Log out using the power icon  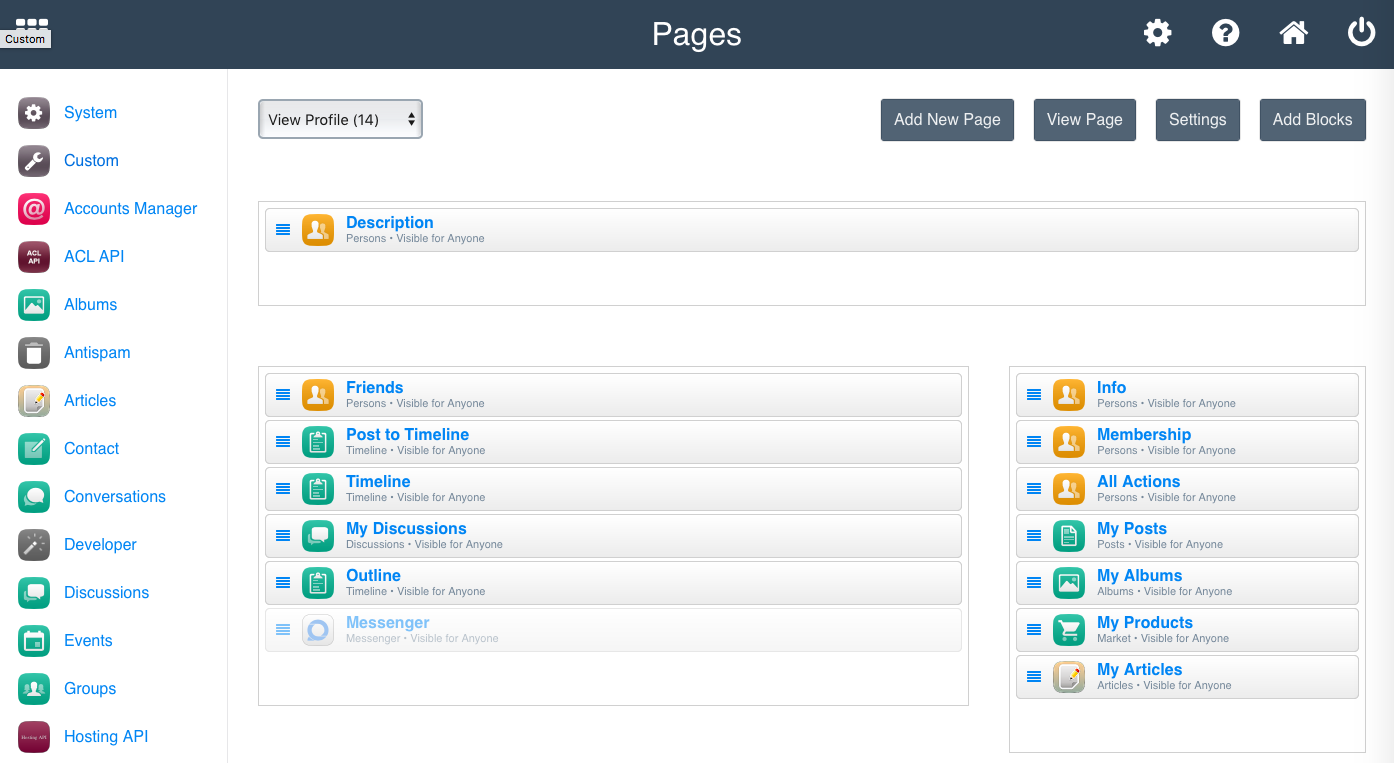[x=1361, y=32]
